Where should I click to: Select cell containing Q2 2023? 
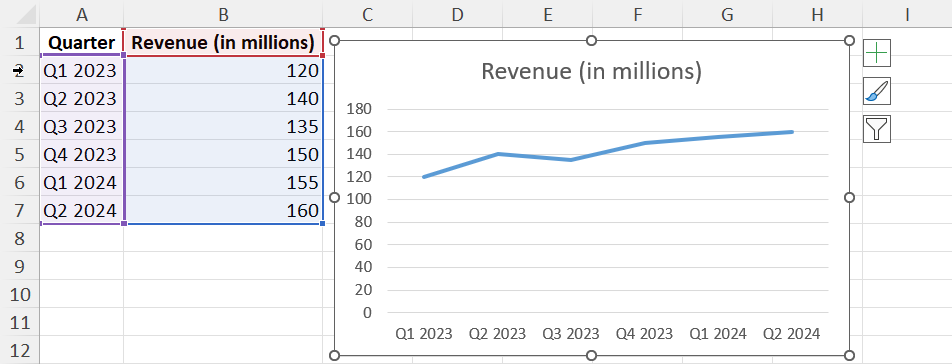(81, 98)
